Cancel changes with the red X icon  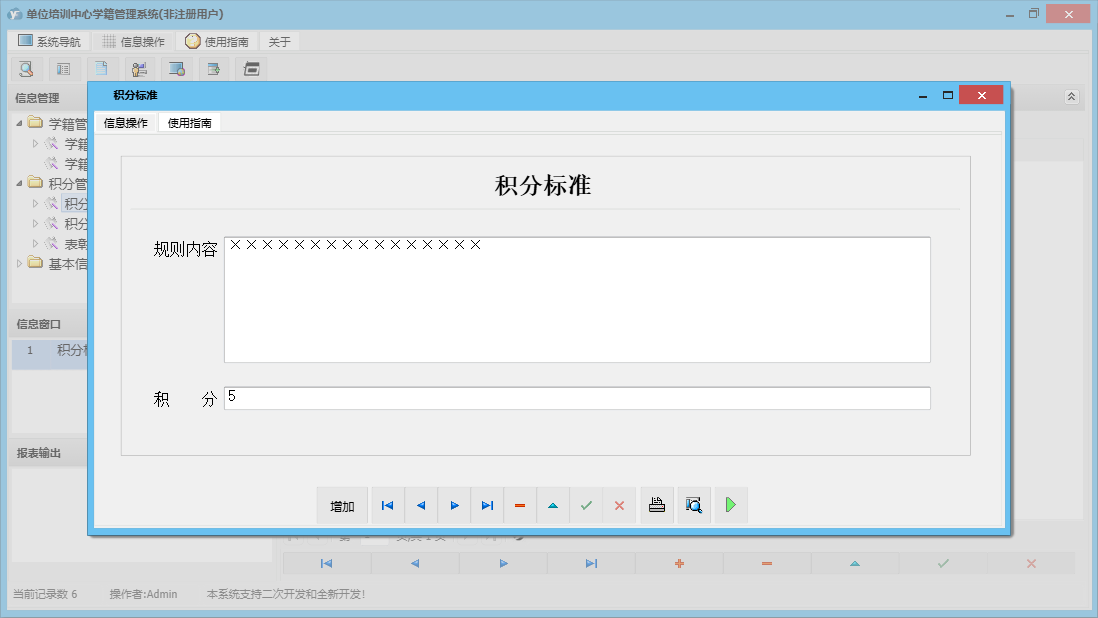click(x=619, y=505)
